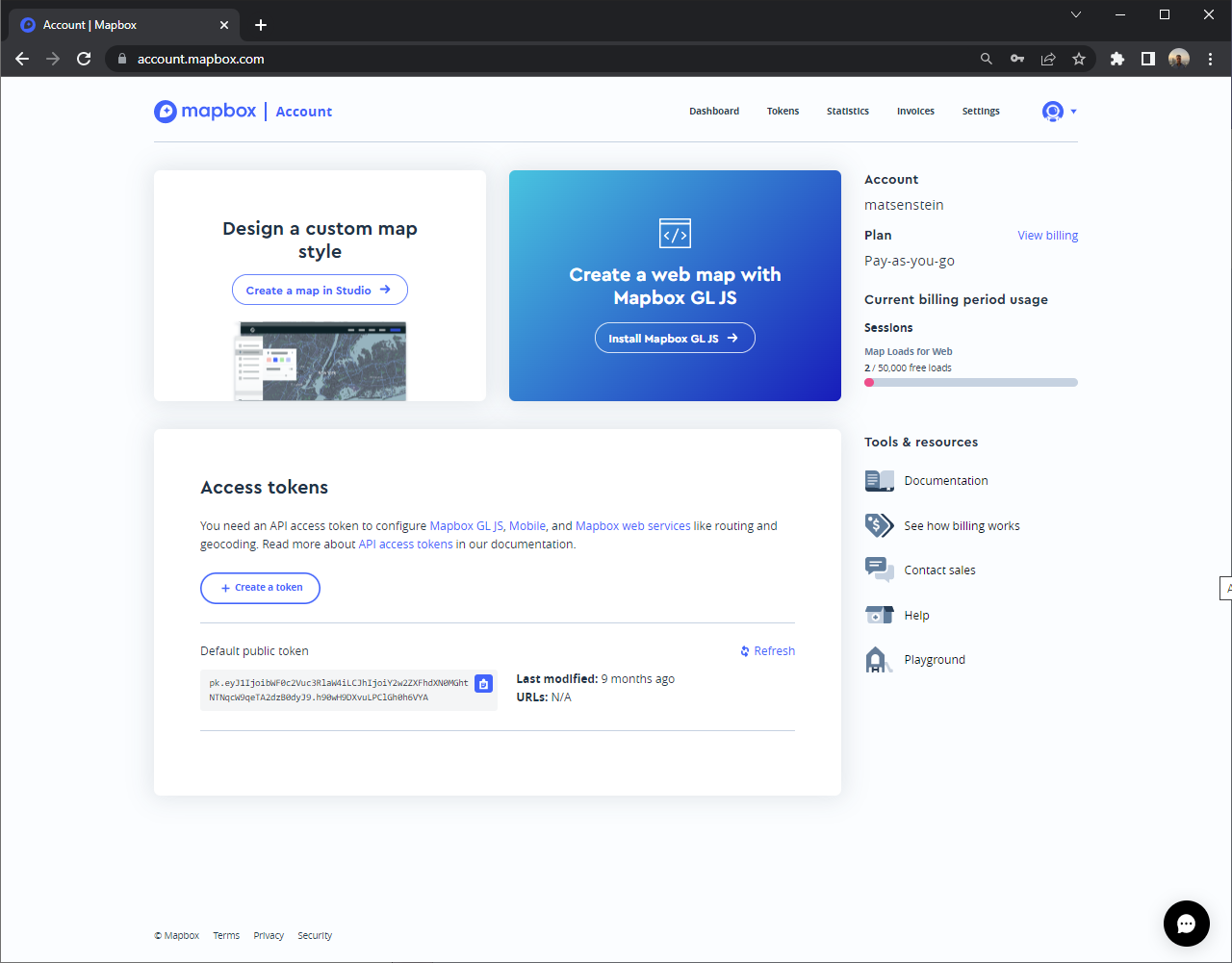The width and height of the screenshot is (1232, 963).
Task: Open saved passwords key icon
Action: [1017, 59]
